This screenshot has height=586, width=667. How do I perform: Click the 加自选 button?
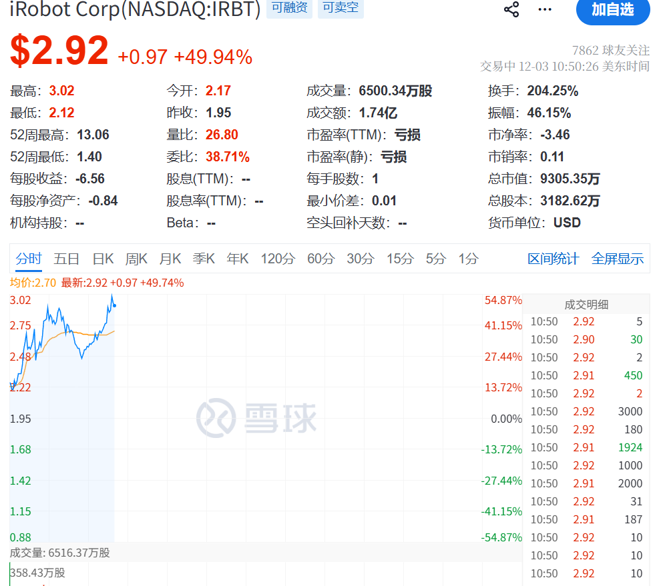click(611, 10)
